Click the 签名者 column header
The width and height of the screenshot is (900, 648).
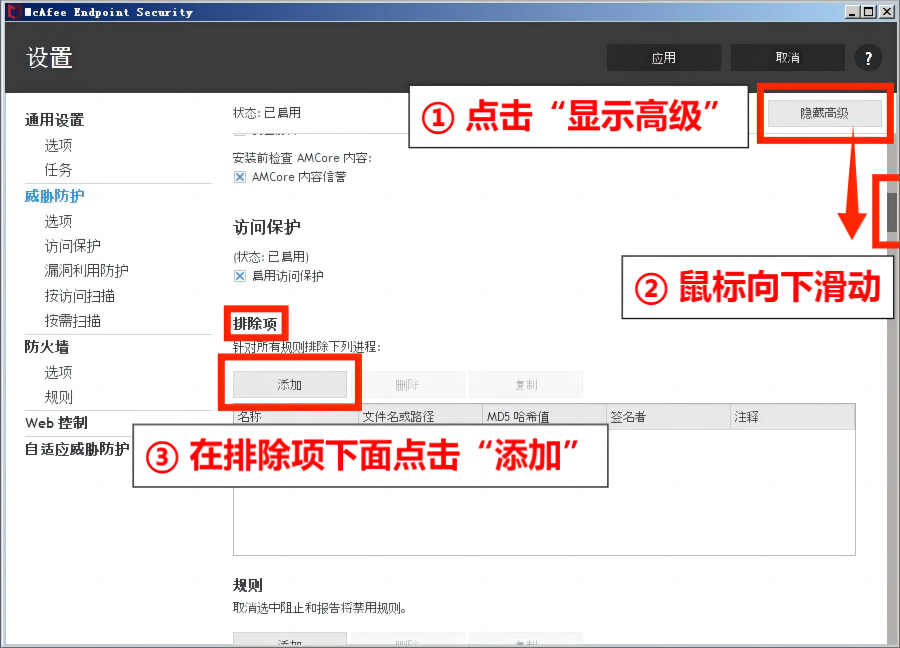tap(669, 417)
